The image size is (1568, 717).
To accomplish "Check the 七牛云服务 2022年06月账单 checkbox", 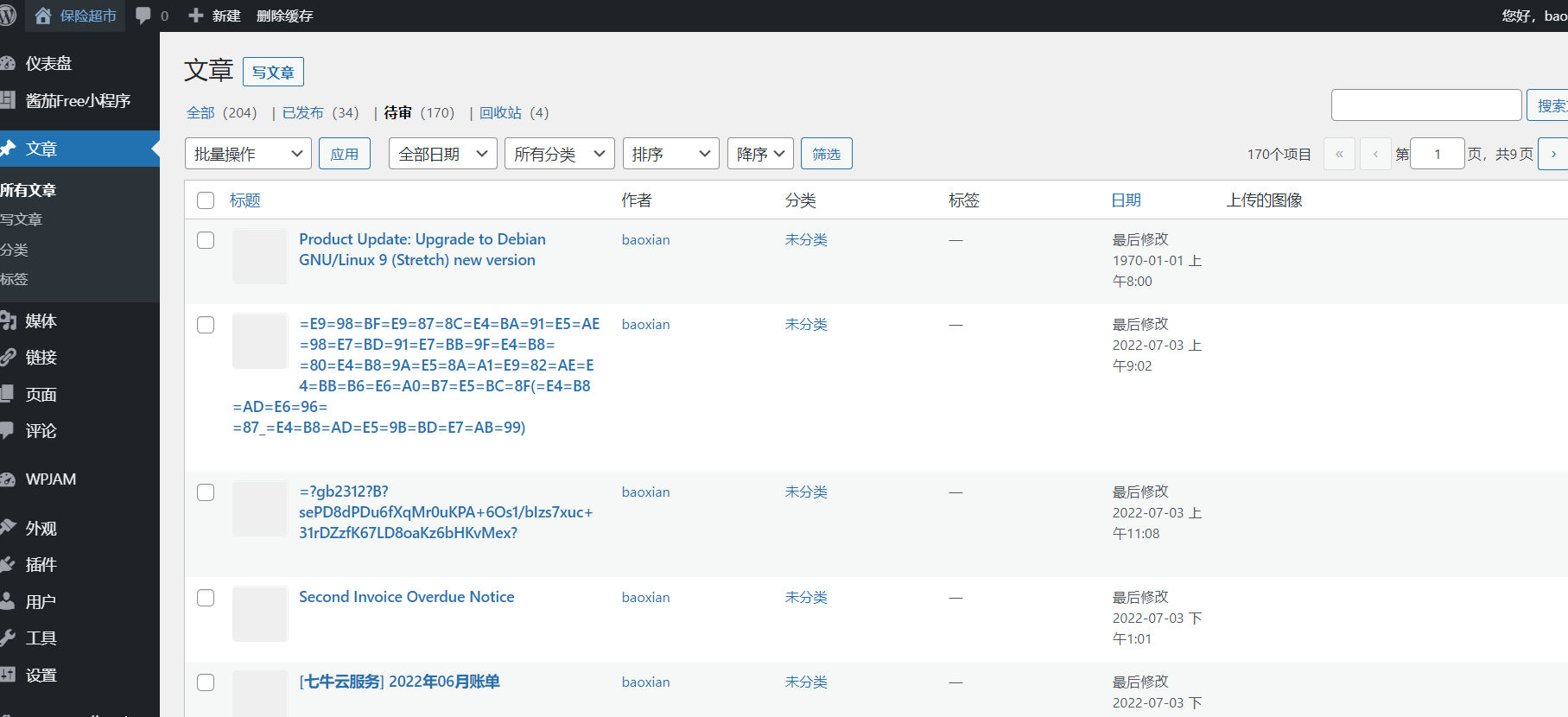I will (206, 682).
